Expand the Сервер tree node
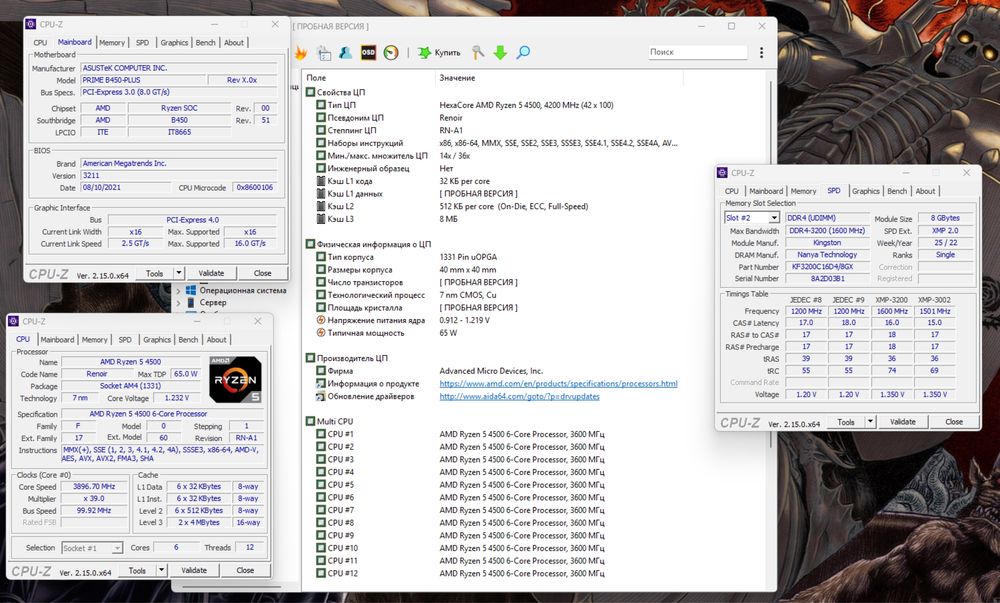Image resolution: width=1000 pixels, height=603 pixels. tap(179, 303)
